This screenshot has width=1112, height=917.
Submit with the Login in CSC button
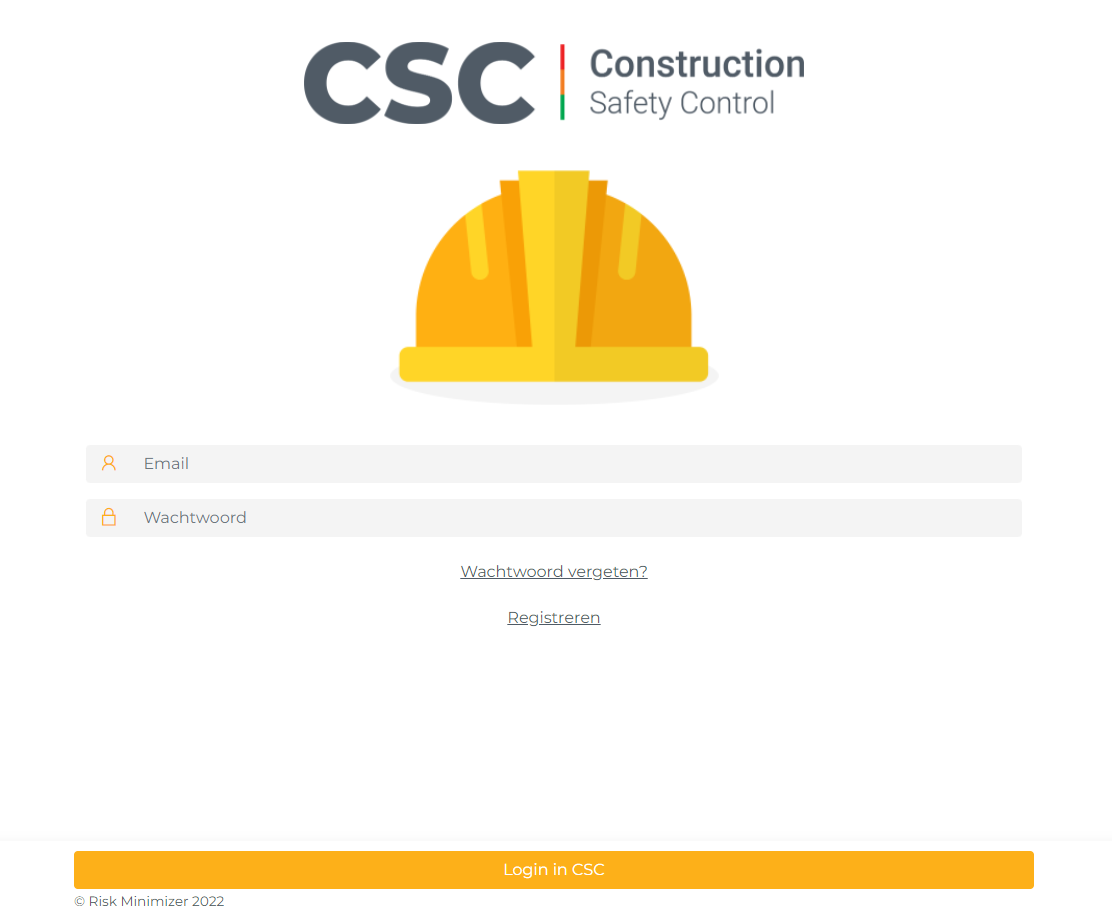(554, 869)
